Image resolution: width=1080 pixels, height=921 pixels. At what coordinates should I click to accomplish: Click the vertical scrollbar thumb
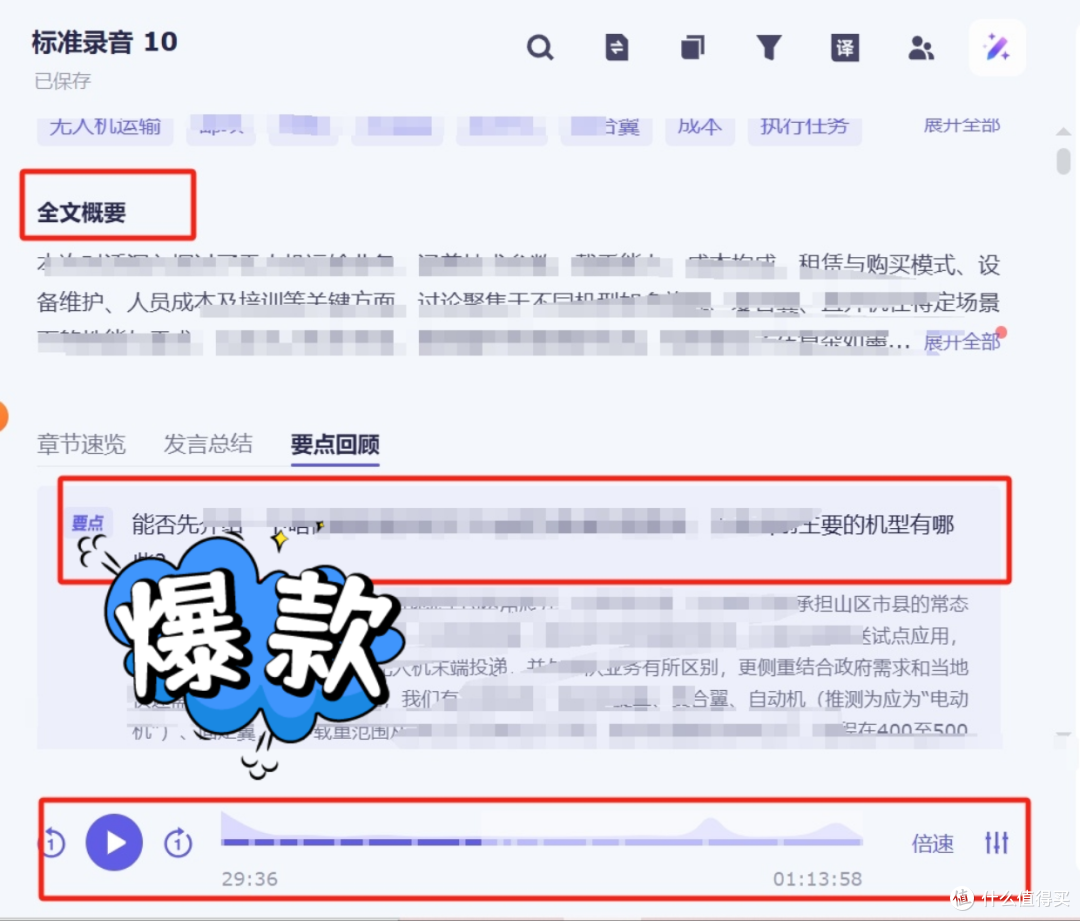(1063, 161)
